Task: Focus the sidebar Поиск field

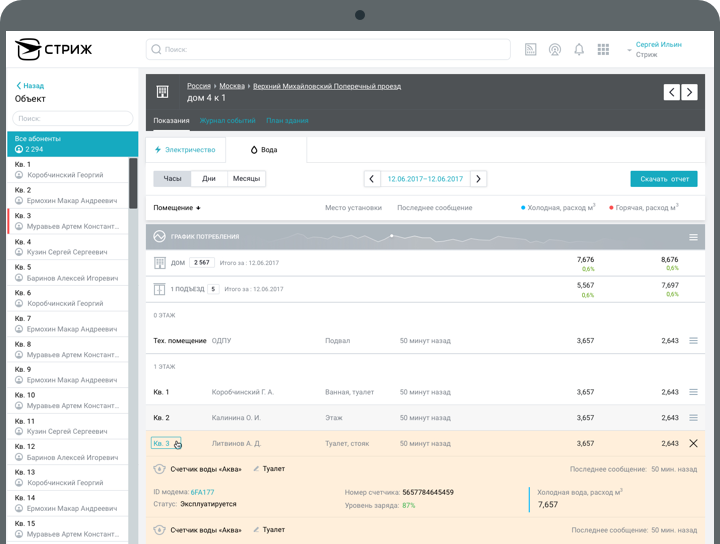Action: 73,118
